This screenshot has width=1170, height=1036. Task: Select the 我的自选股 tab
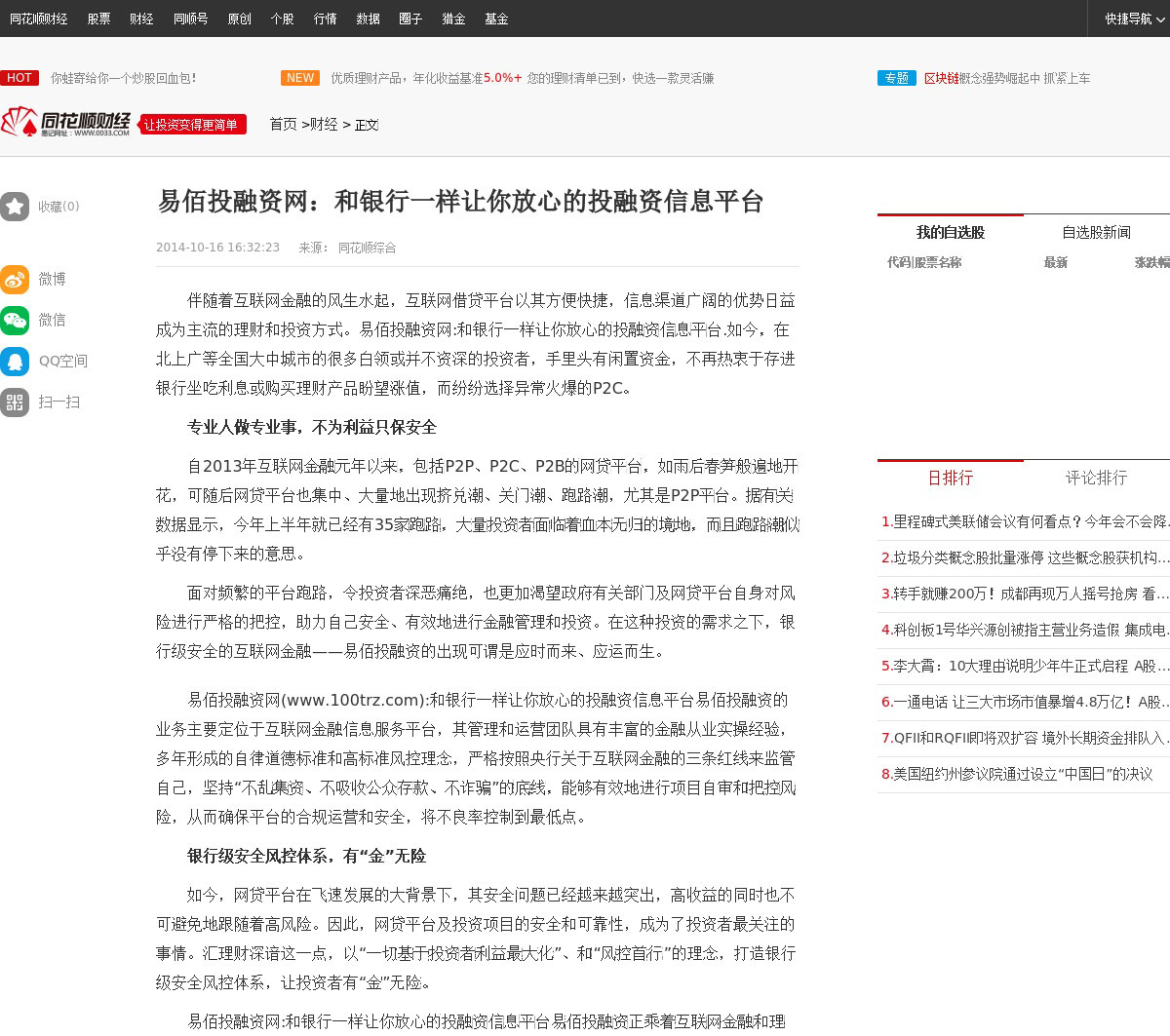click(950, 232)
